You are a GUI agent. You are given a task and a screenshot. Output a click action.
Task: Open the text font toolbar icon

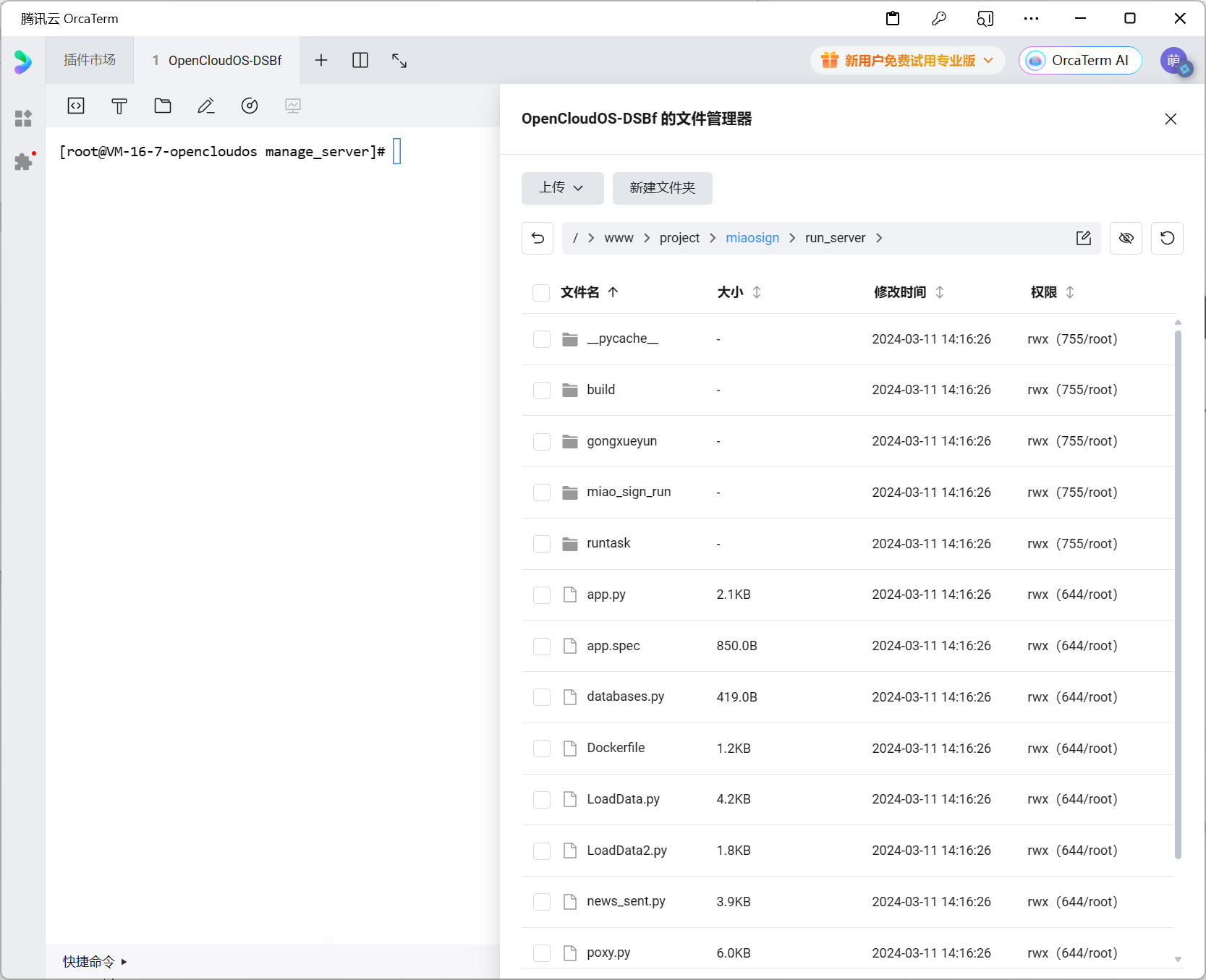tap(119, 106)
